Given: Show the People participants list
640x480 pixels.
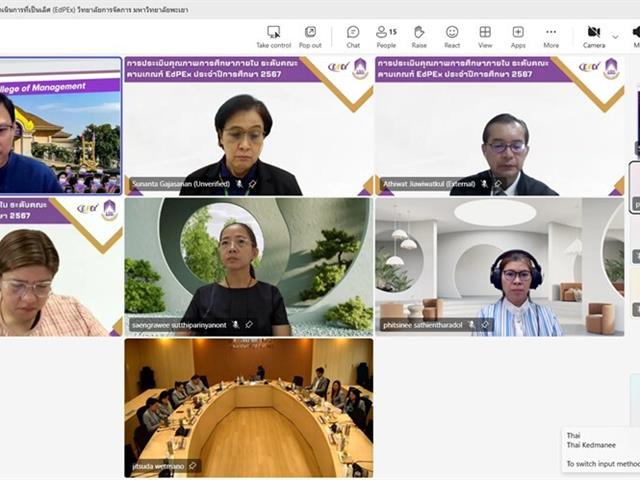Looking at the screenshot, I should coord(386,37).
